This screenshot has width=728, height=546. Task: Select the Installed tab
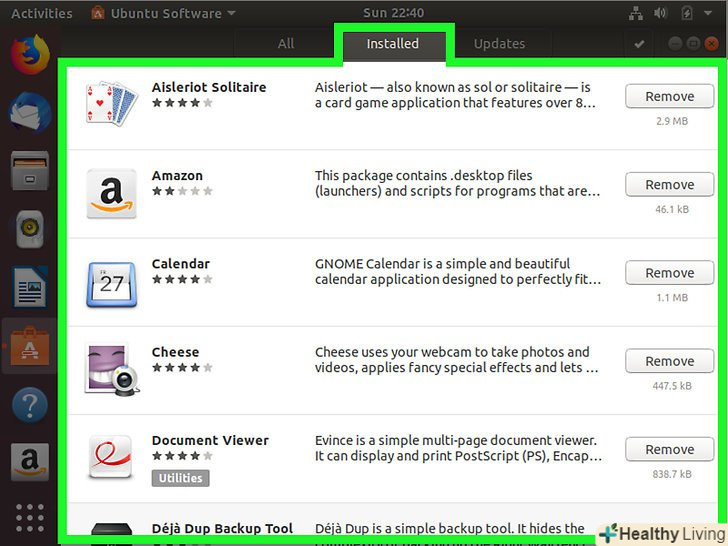pyautogui.click(x=393, y=44)
